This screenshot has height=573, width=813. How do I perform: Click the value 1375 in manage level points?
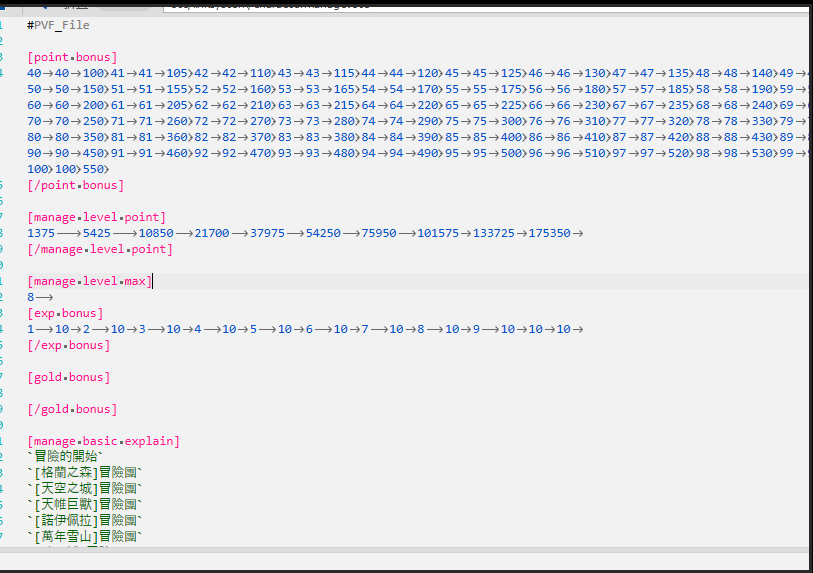coord(41,233)
